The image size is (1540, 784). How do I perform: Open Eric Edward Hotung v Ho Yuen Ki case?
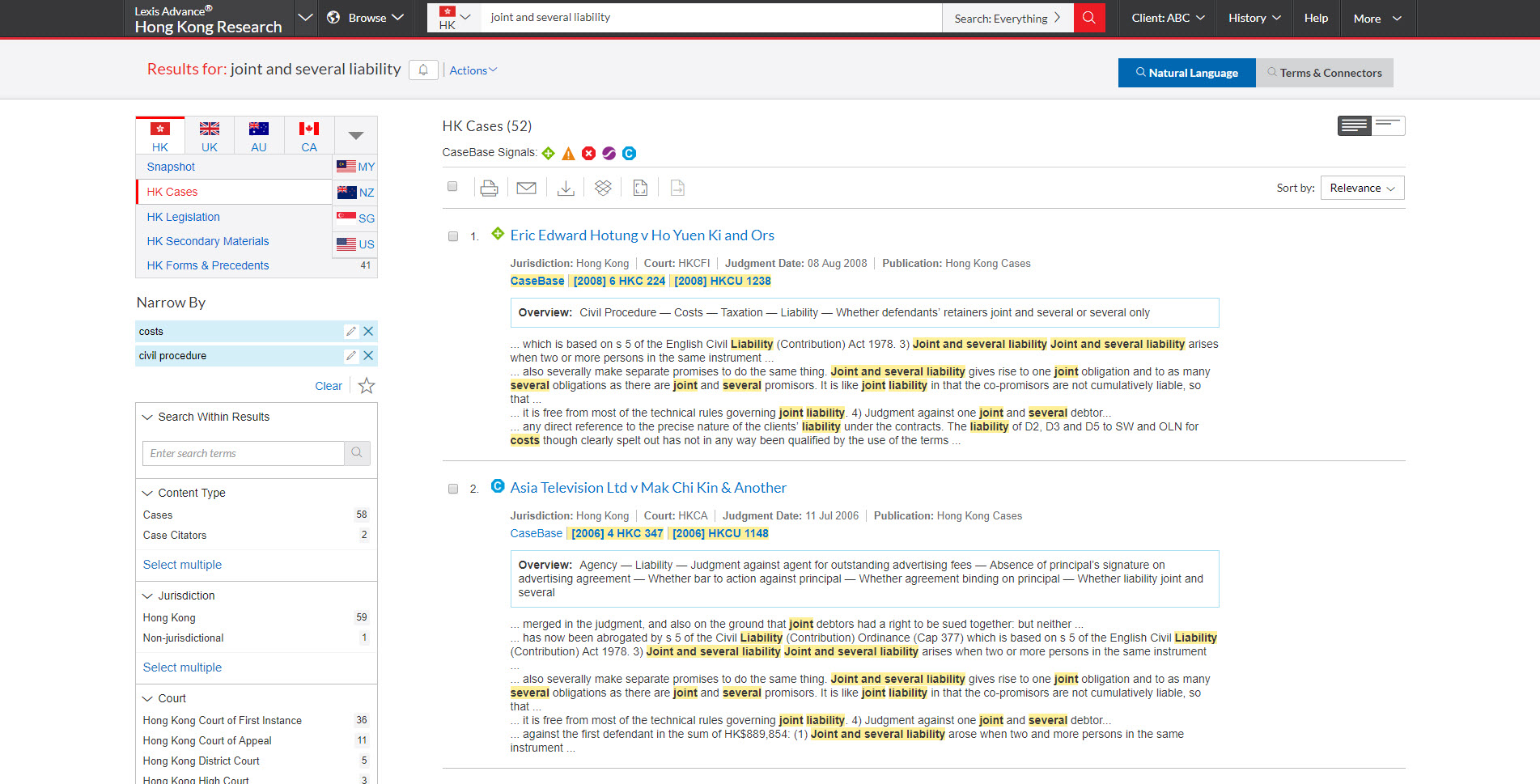click(x=642, y=235)
